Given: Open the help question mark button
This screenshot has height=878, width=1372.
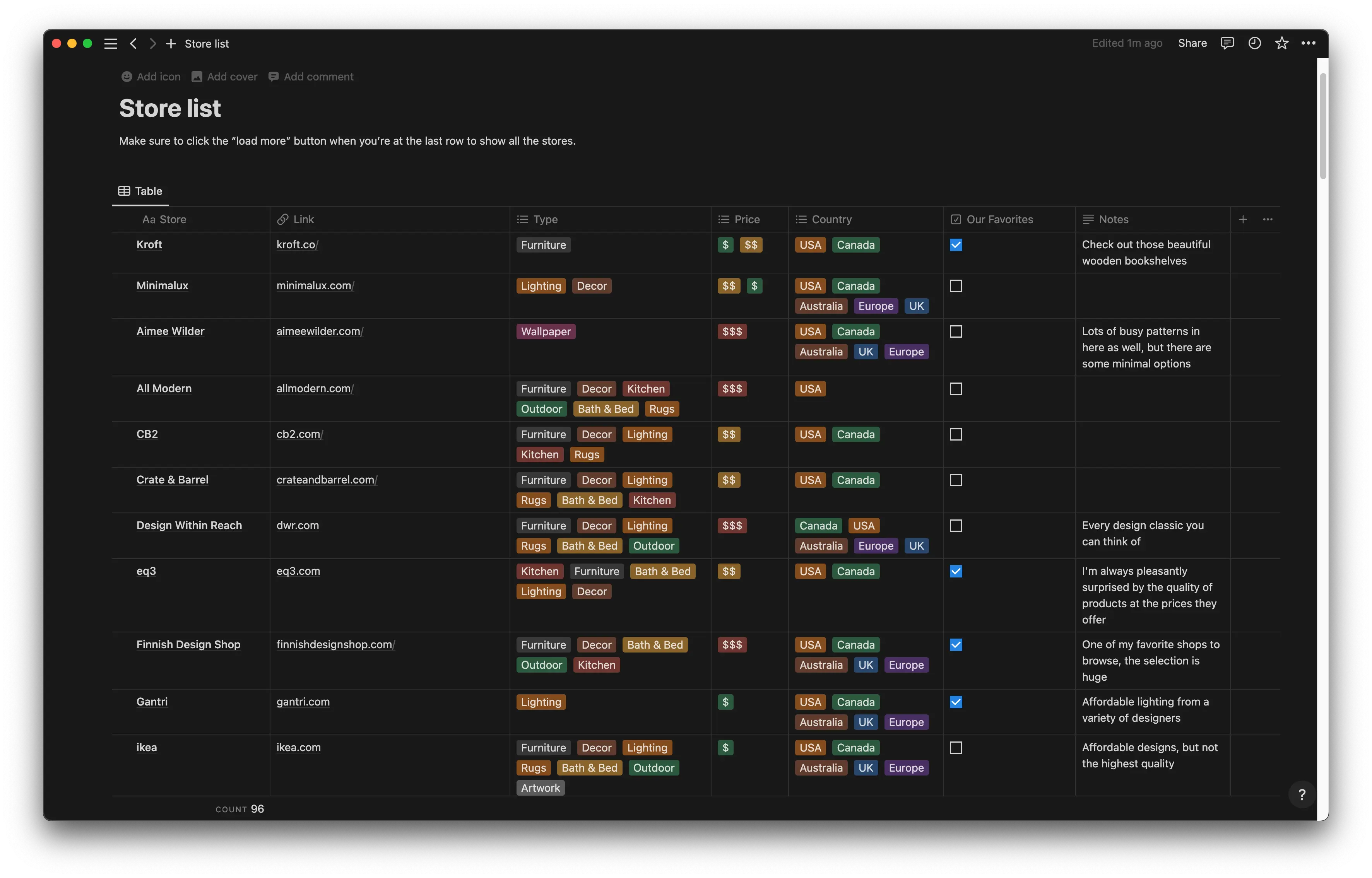Looking at the screenshot, I should [x=1302, y=795].
